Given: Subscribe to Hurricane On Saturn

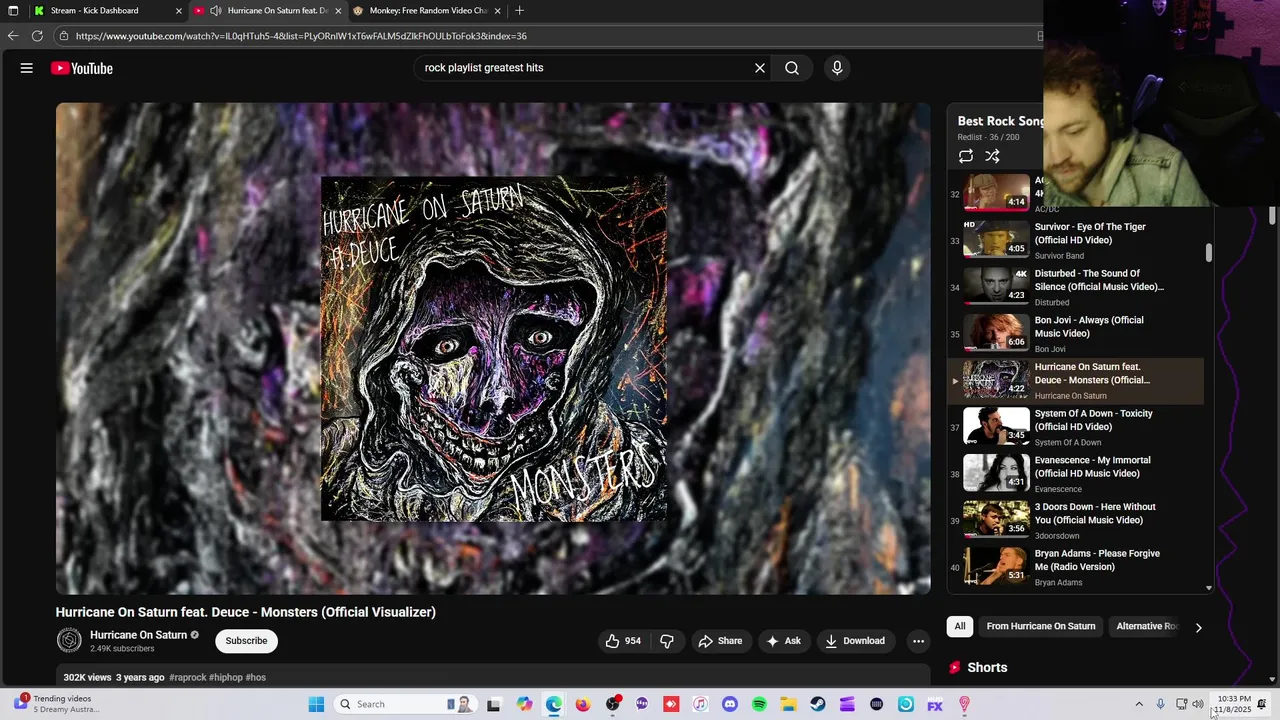Looking at the screenshot, I should pyautogui.click(x=246, y=641).
